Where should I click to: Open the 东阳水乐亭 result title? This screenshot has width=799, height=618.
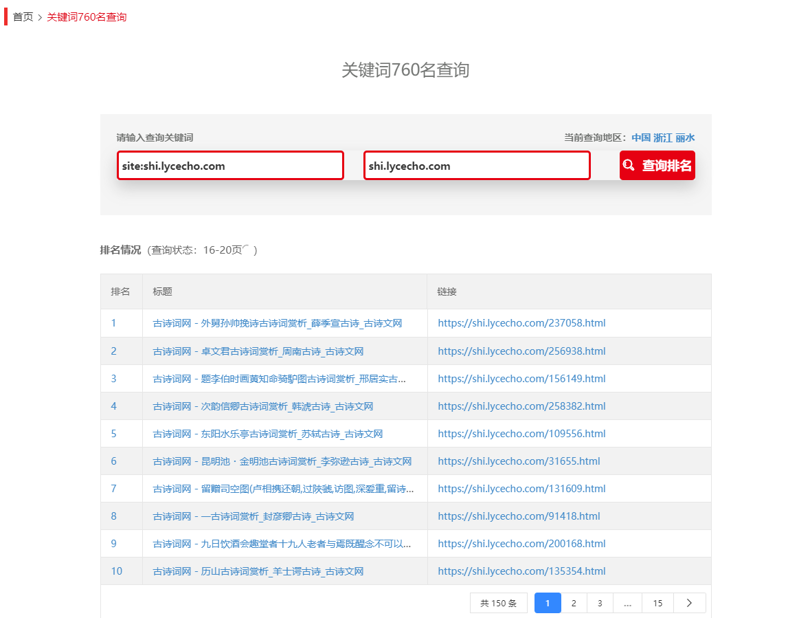pos(267,434)
